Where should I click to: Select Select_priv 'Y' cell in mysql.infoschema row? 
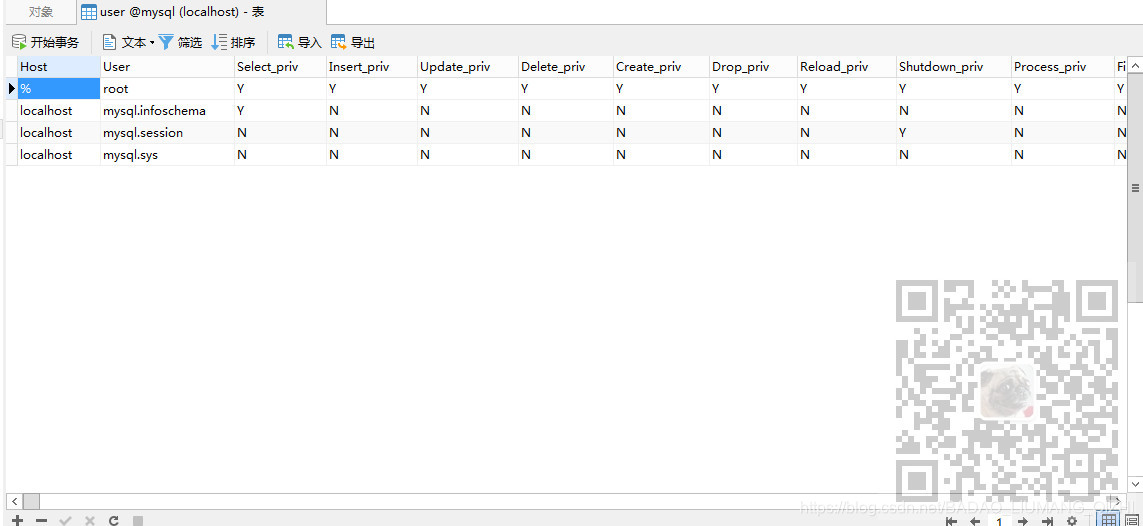280,111
